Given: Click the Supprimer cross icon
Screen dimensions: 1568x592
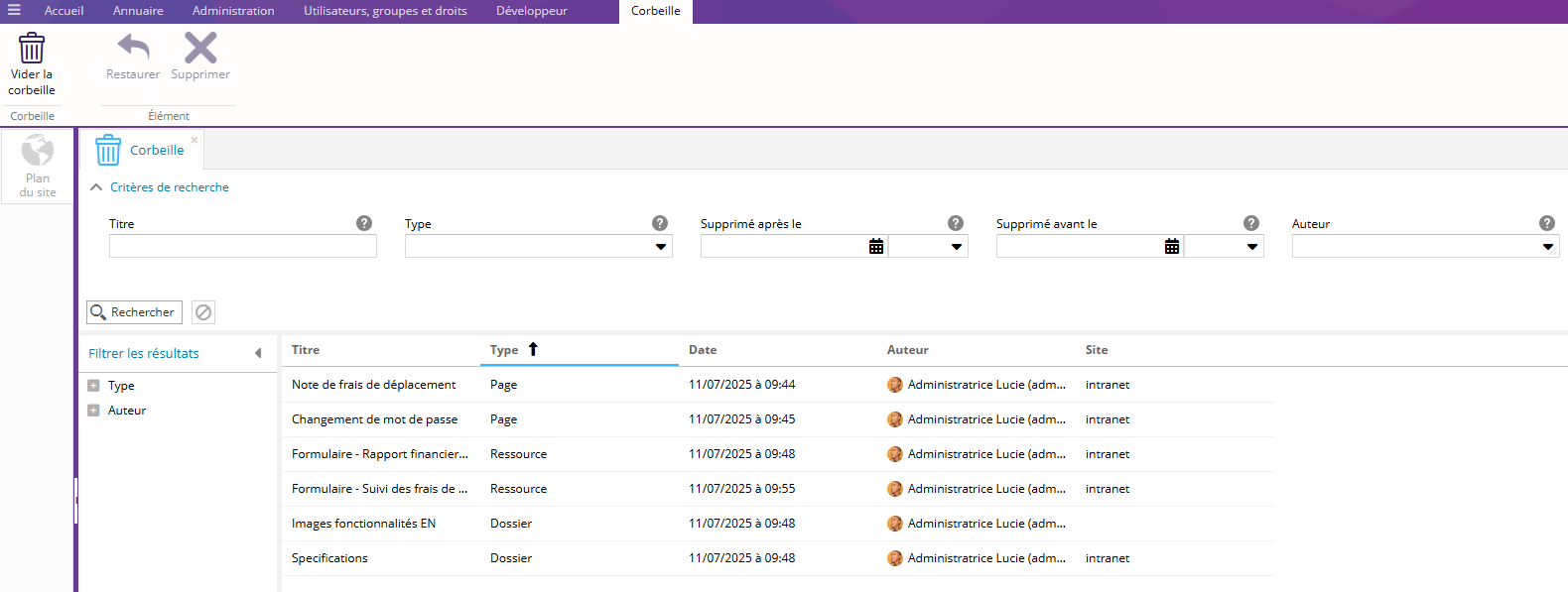Looking at the screenshot, I should tap(200, 48).
